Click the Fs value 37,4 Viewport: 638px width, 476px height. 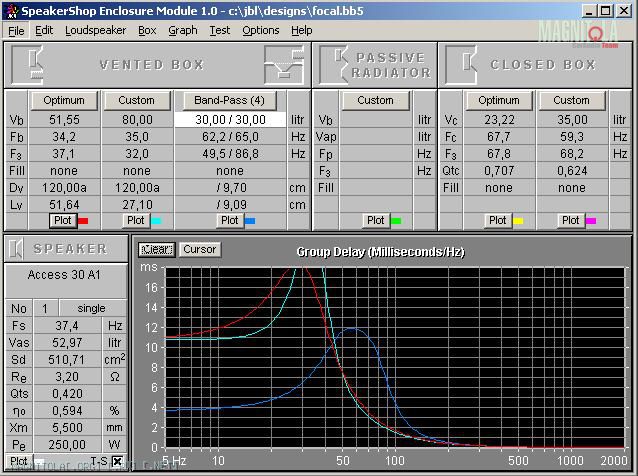click(67, 325)
